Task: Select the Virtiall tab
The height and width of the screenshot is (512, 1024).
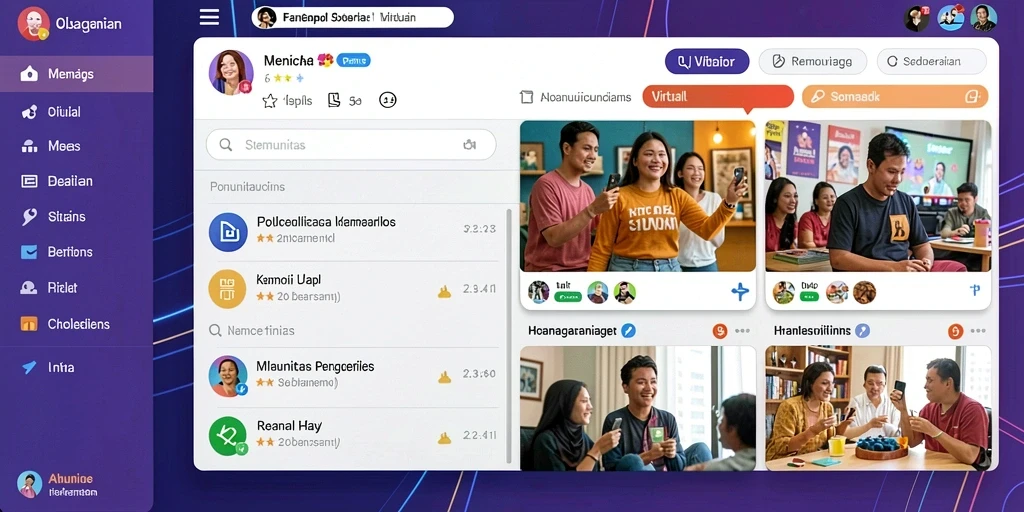Action: (718, 97)
